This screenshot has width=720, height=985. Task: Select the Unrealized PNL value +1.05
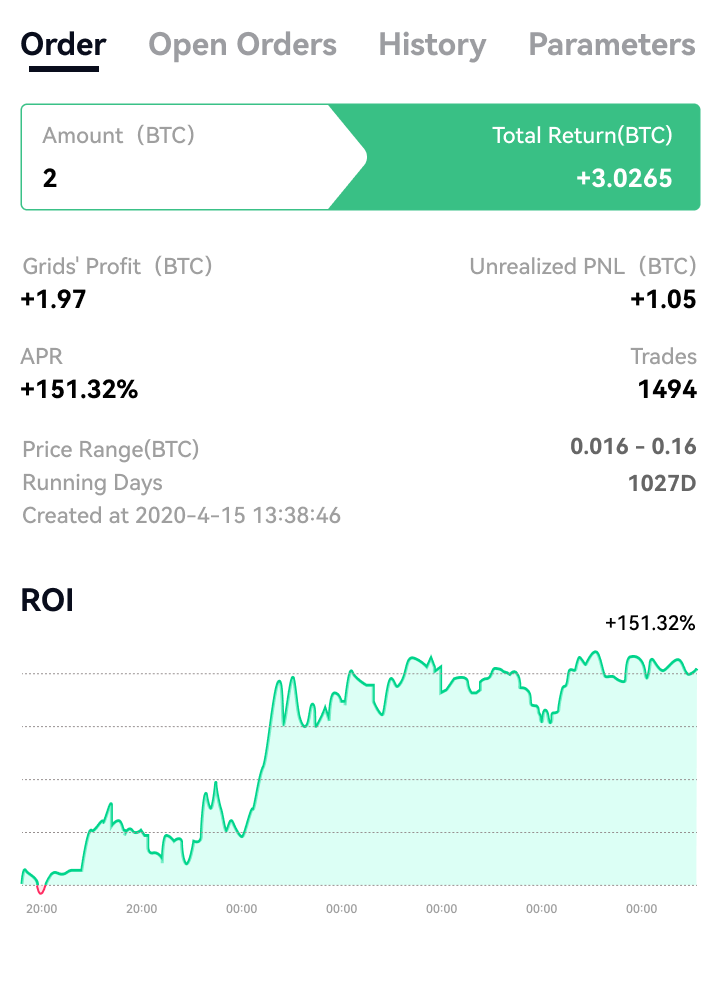point(663,298)
